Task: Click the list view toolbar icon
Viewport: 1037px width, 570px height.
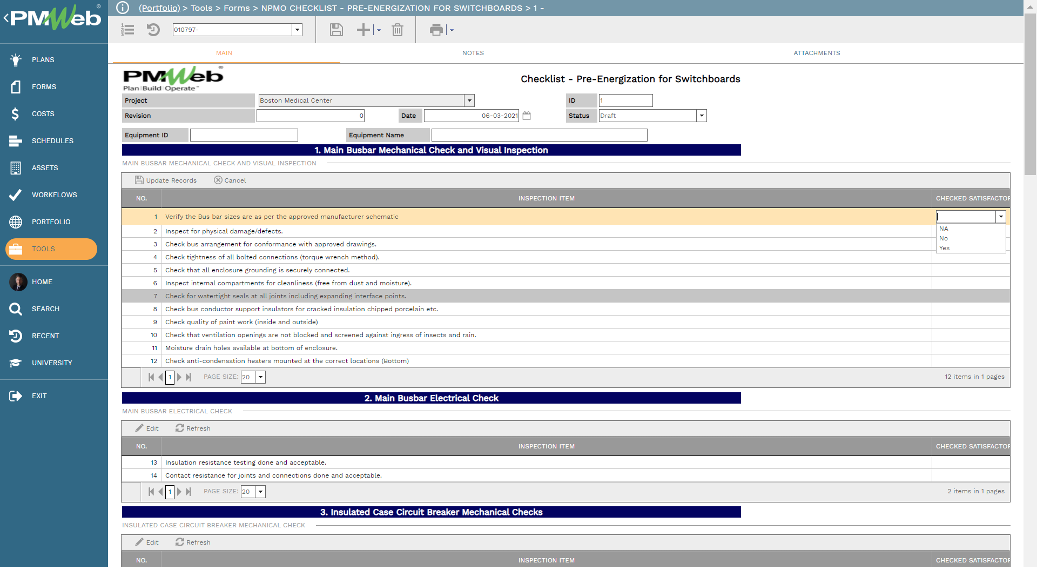Action: coord(128,30)
